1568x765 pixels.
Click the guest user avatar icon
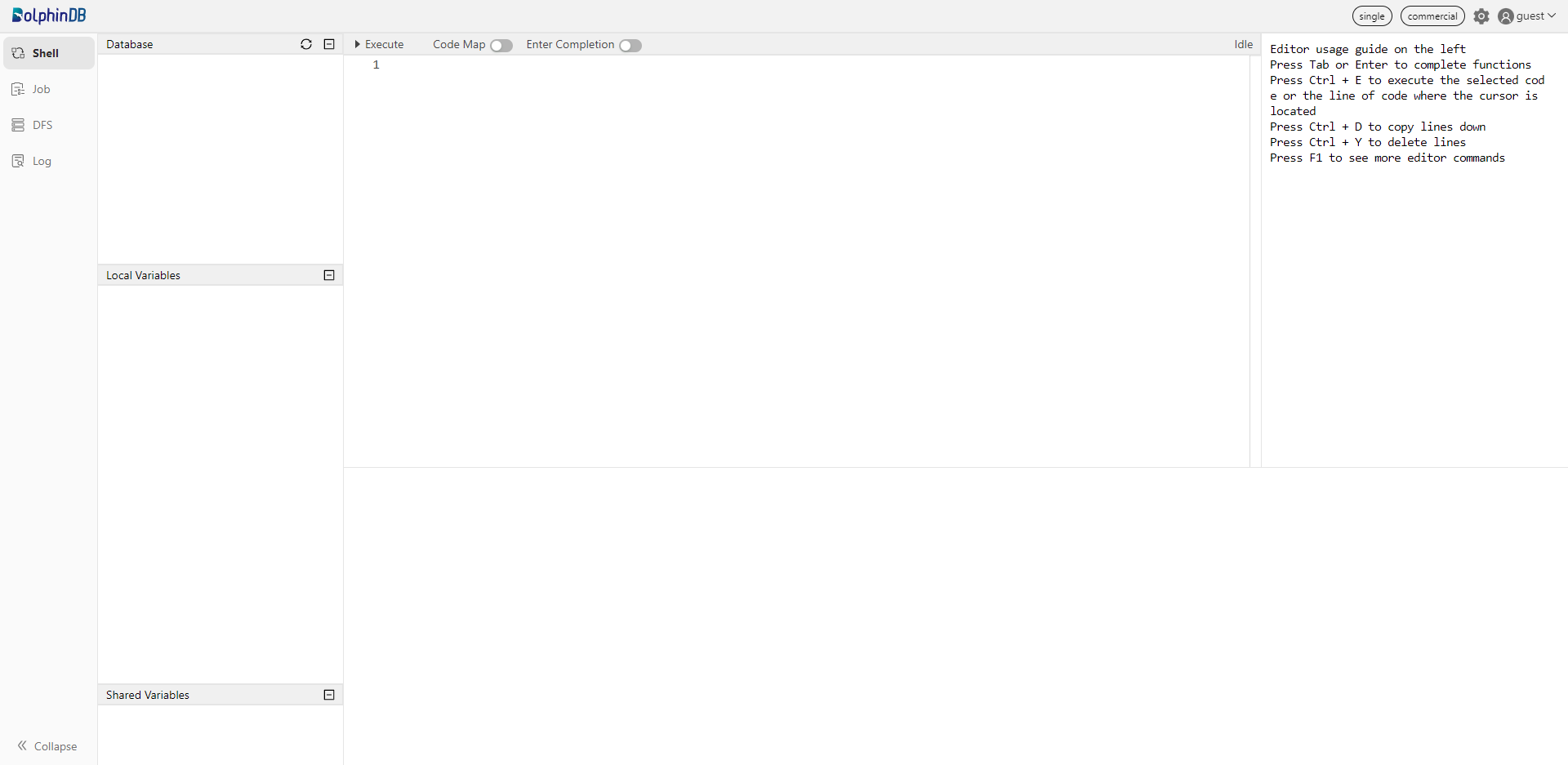click(x=1506, y=16)
